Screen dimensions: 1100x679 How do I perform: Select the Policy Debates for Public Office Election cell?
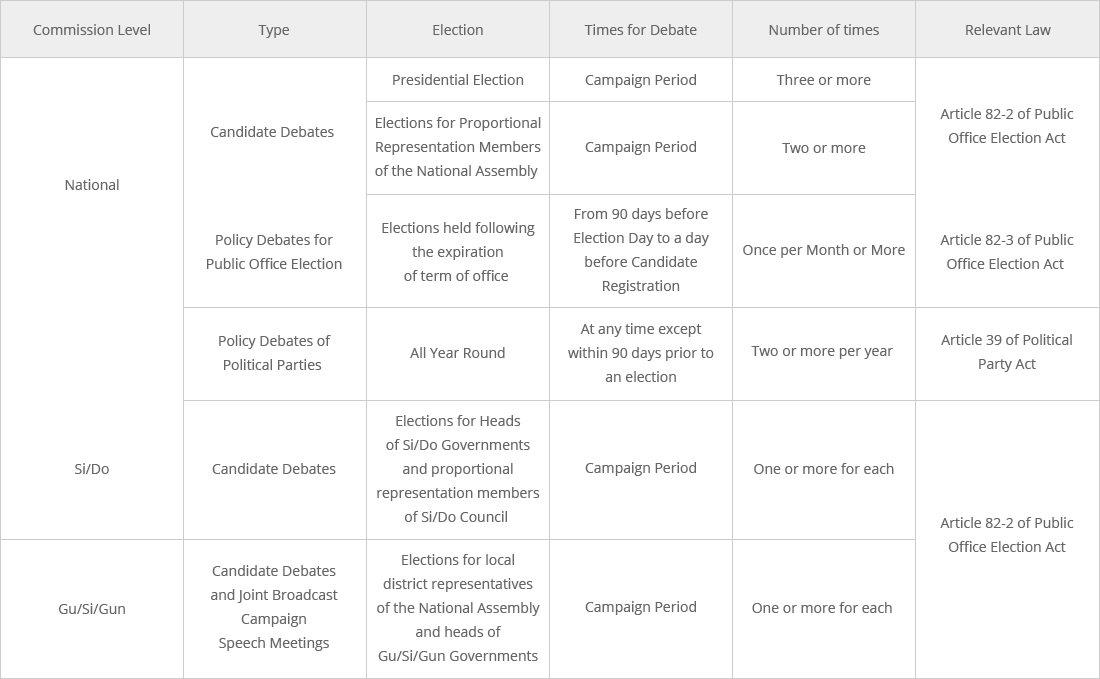[274, 252]
